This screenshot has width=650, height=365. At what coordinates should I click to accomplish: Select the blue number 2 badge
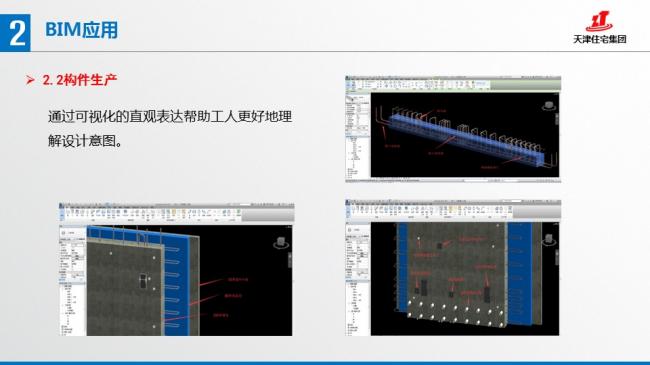coord(15,33)
